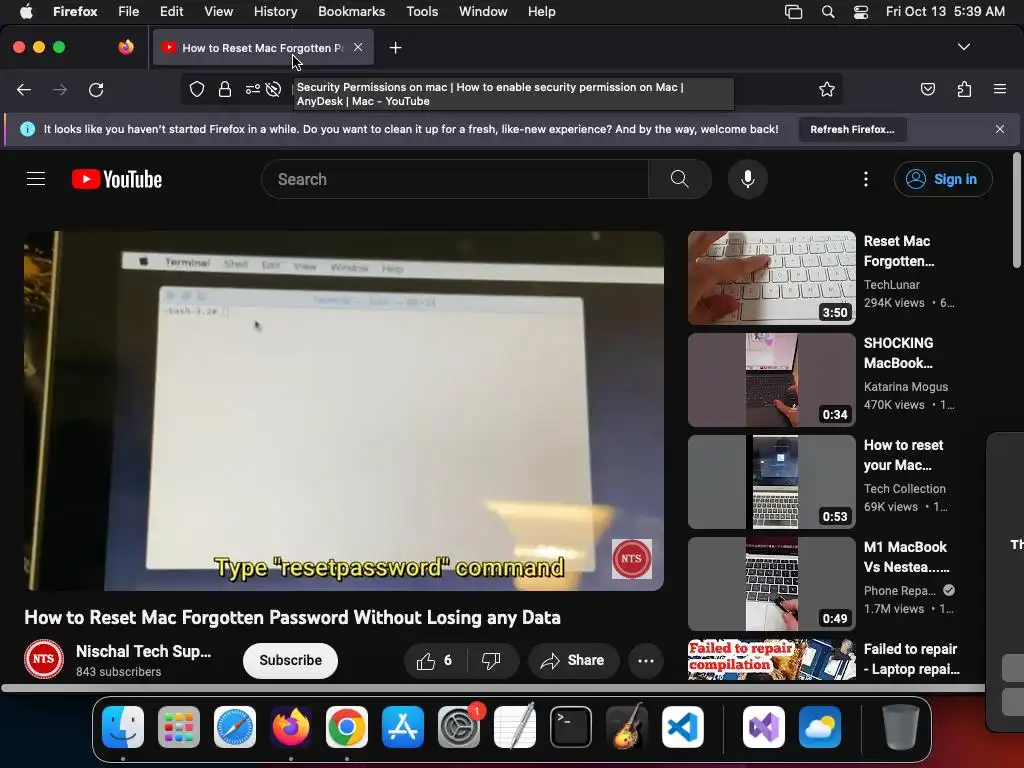
Task: Dismiss the refresh Firefox notification bar
Action: (1000, 129)
